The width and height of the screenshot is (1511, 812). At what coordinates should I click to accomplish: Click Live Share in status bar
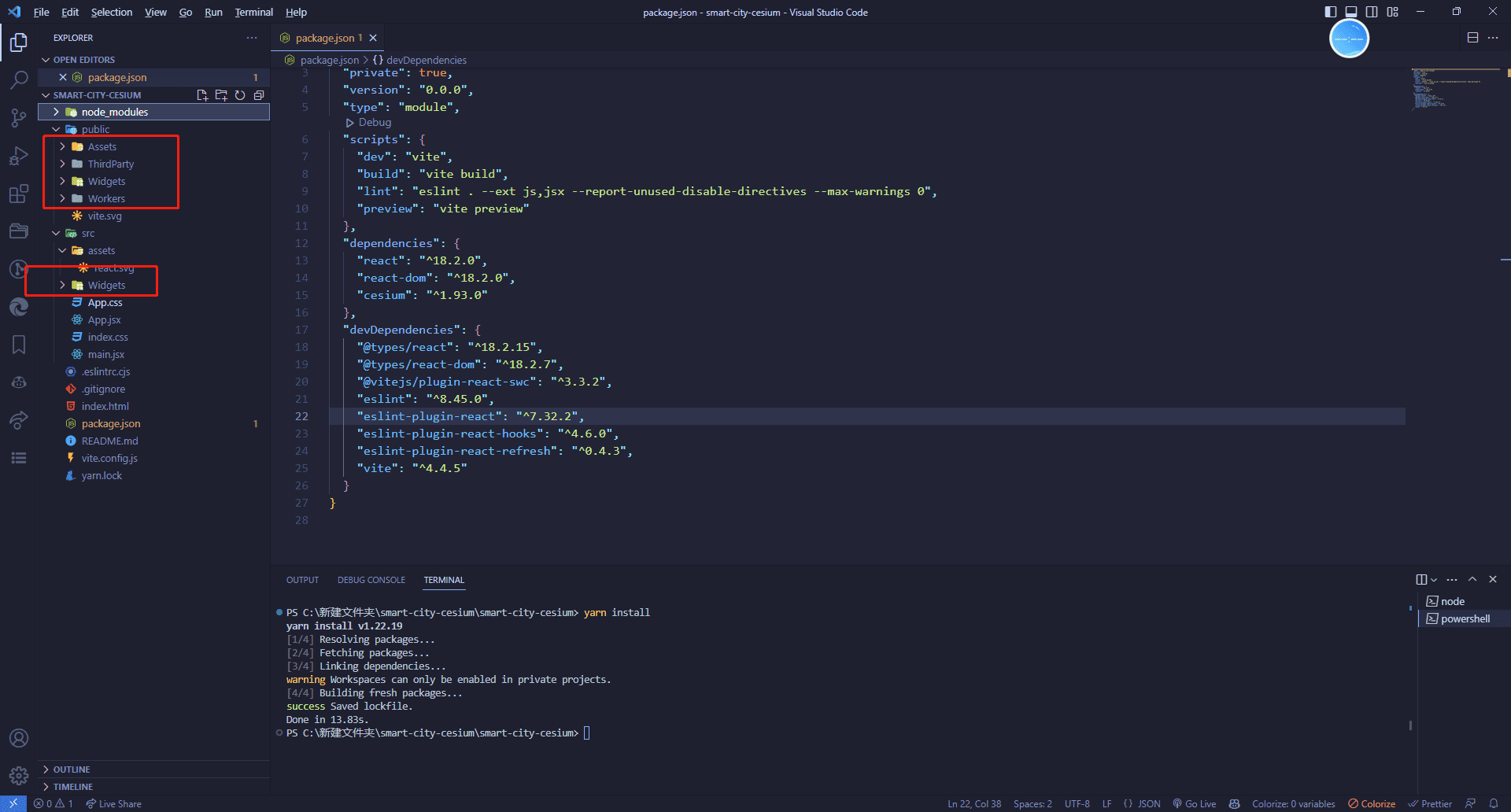(114, 803)
